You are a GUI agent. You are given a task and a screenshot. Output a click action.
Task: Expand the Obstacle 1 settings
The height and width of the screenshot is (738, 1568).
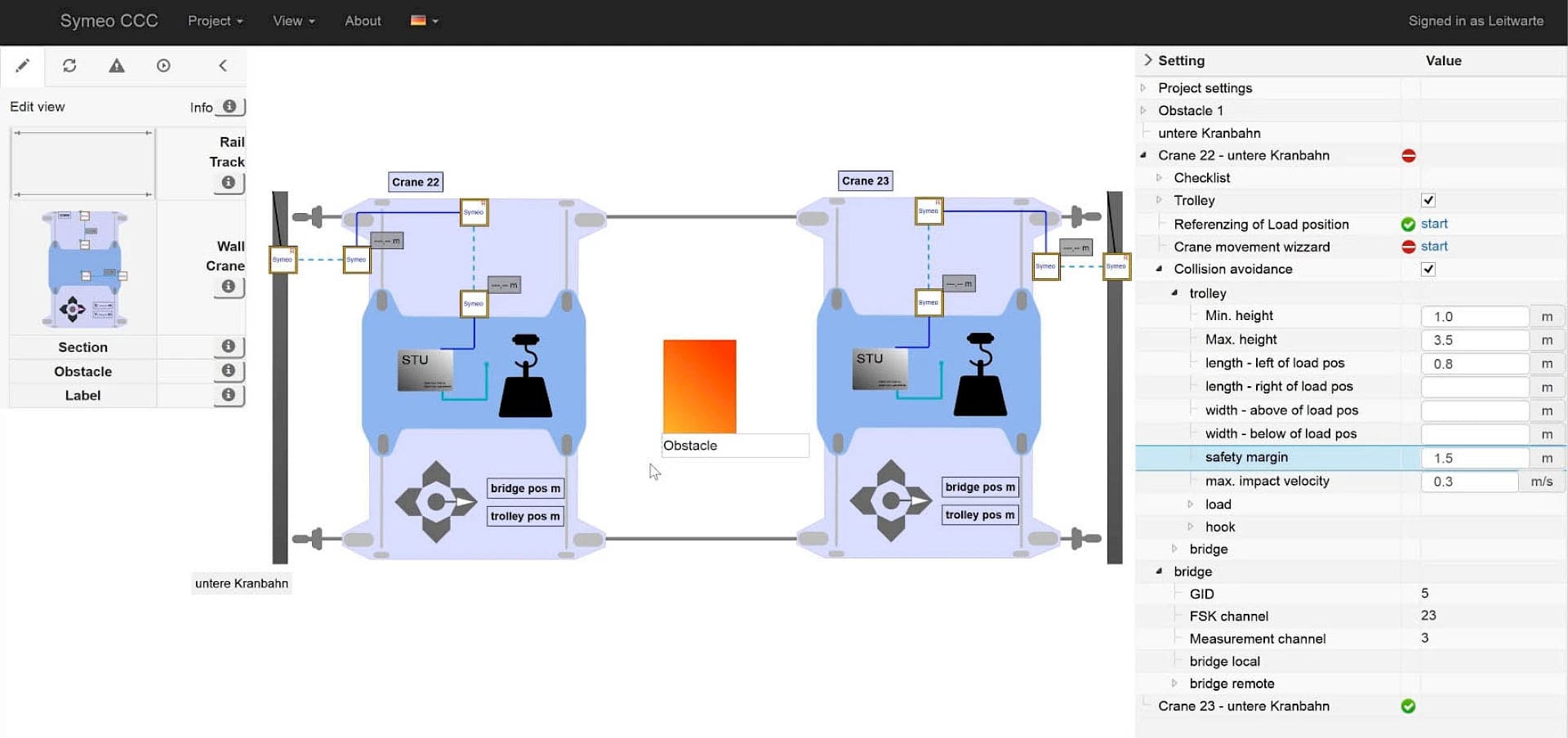coord(1142,110)
